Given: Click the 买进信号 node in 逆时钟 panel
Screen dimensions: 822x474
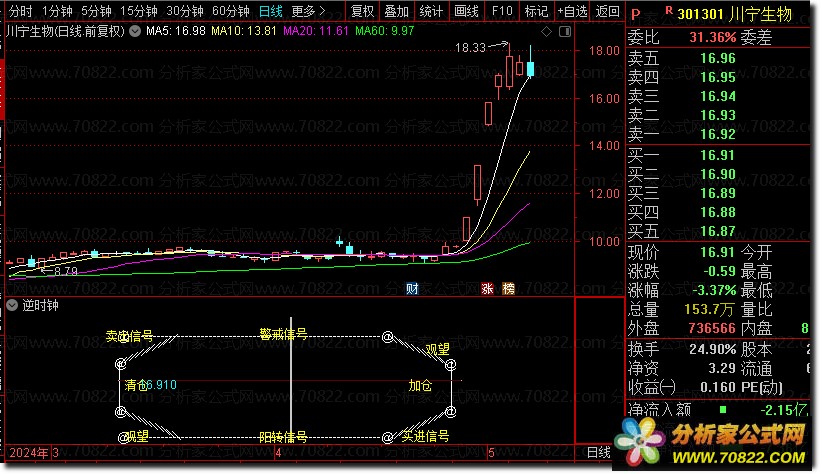Looking at the screenshot, I should 425,436.
